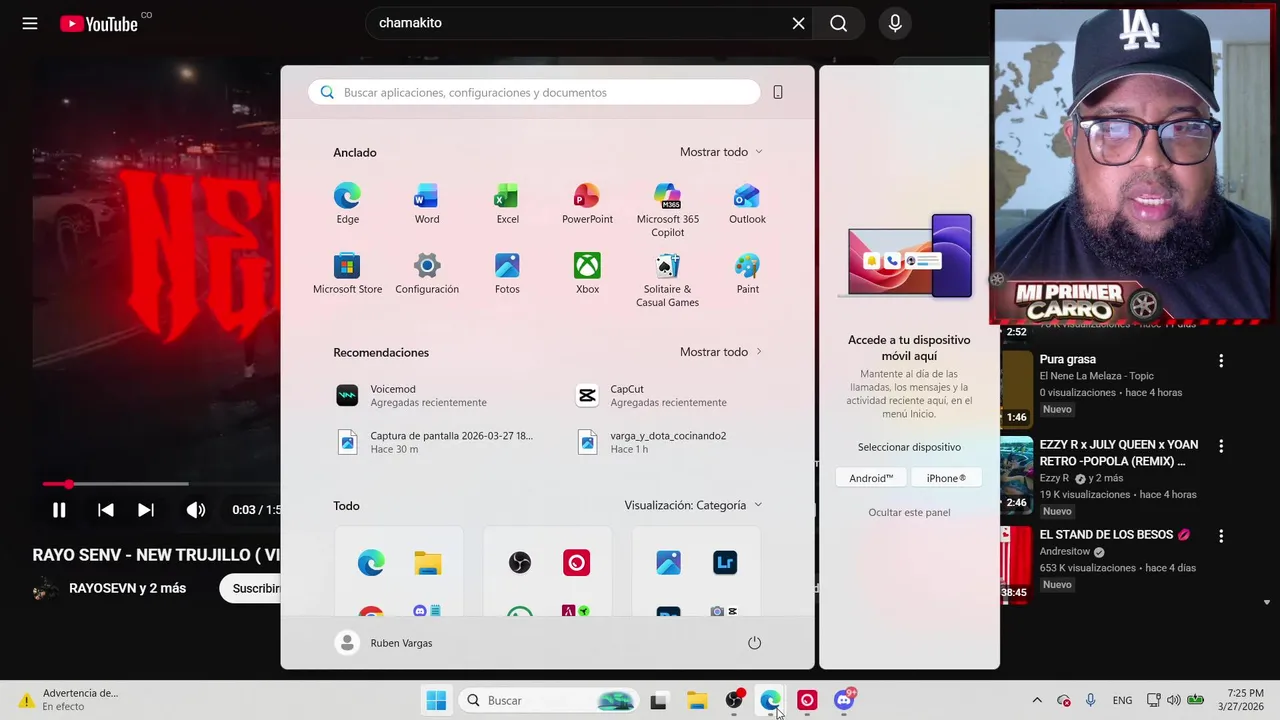Screen dimensions: 1280x720
Task: Launch Solitaire & Casual Games
Action: (667, 280)
